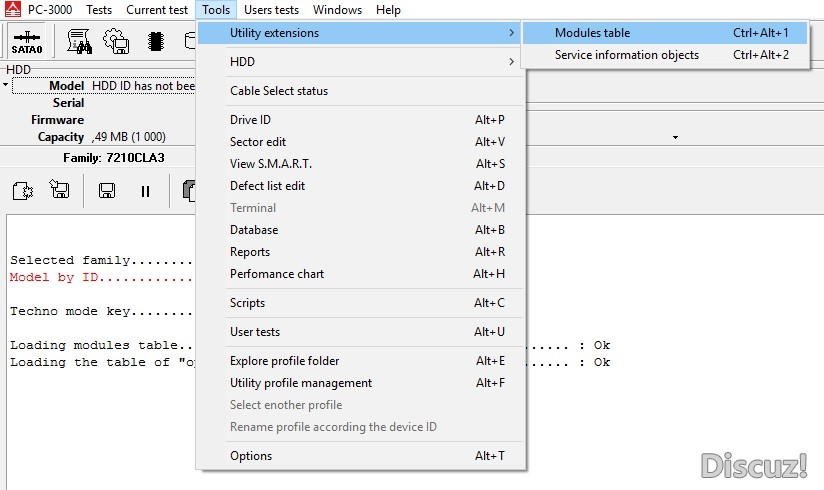The image size is (824, 490).
Task: Click the 'Loading modules table' log line
Action: tap(101, 345)
